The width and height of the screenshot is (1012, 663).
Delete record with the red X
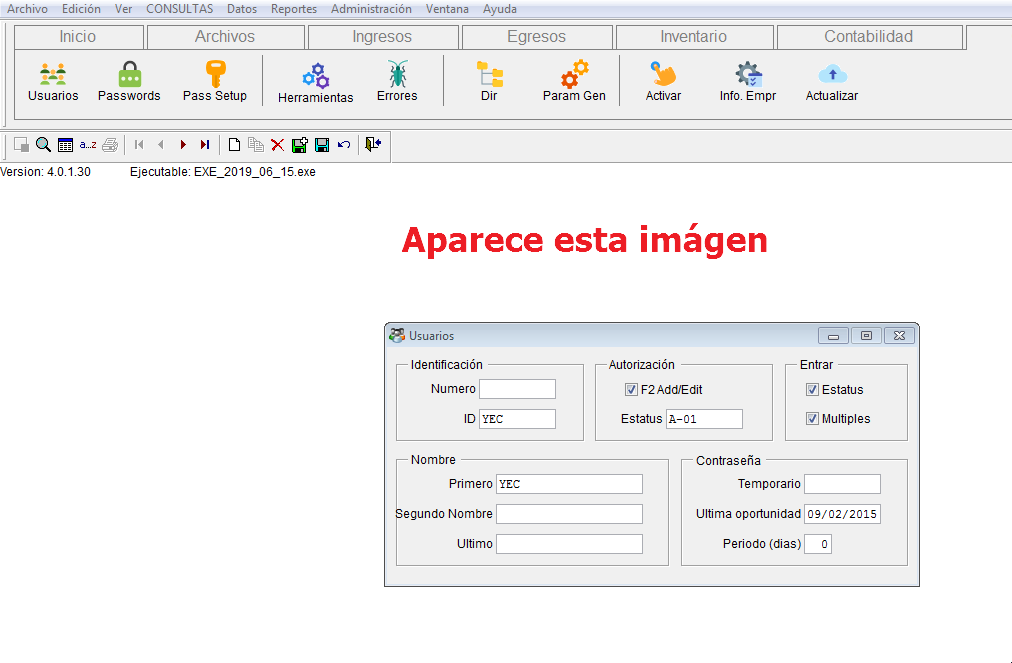click(x=278, y=145)
